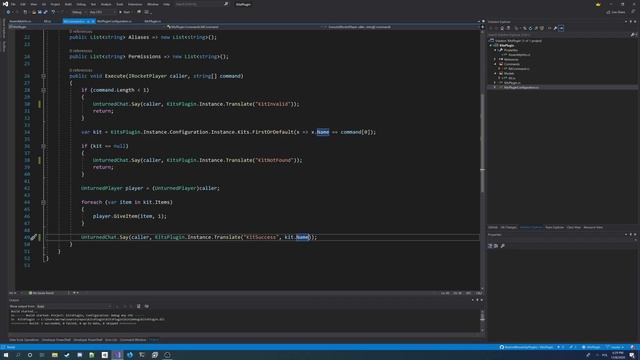
Task: Click the editor vertical scrollbar
Action: (482, 159)
